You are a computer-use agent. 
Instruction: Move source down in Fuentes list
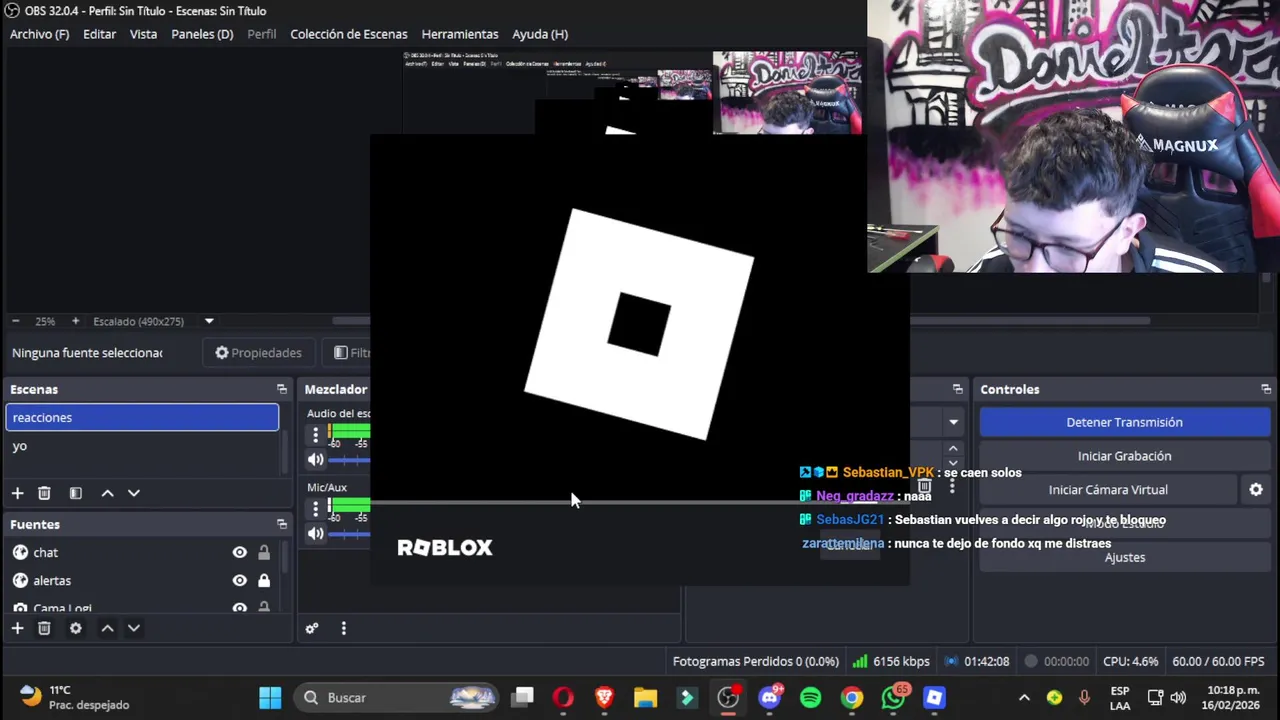[x=133, y=628]
